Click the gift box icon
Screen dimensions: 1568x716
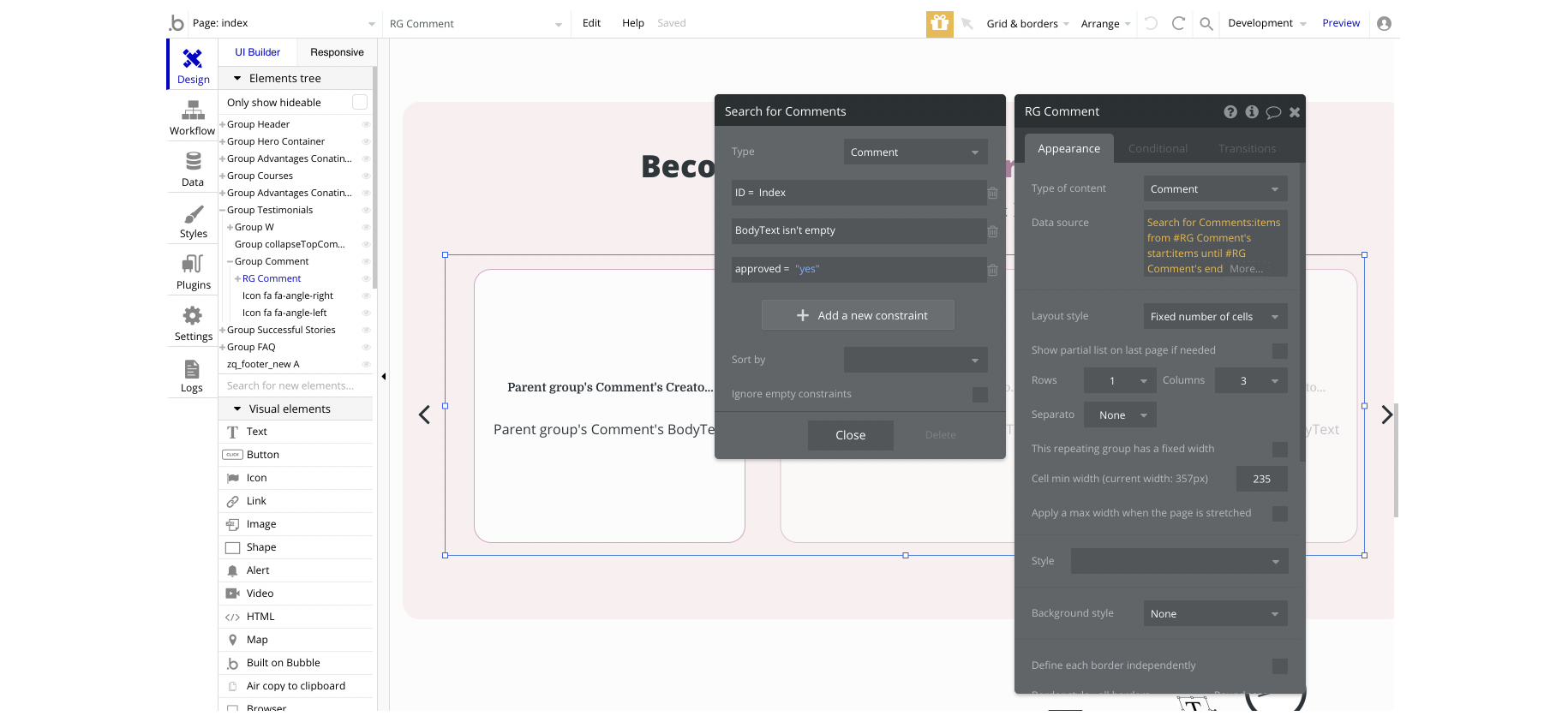940,23
